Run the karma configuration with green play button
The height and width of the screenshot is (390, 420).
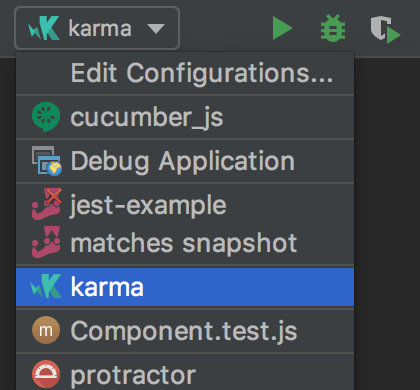pos(282,28)
